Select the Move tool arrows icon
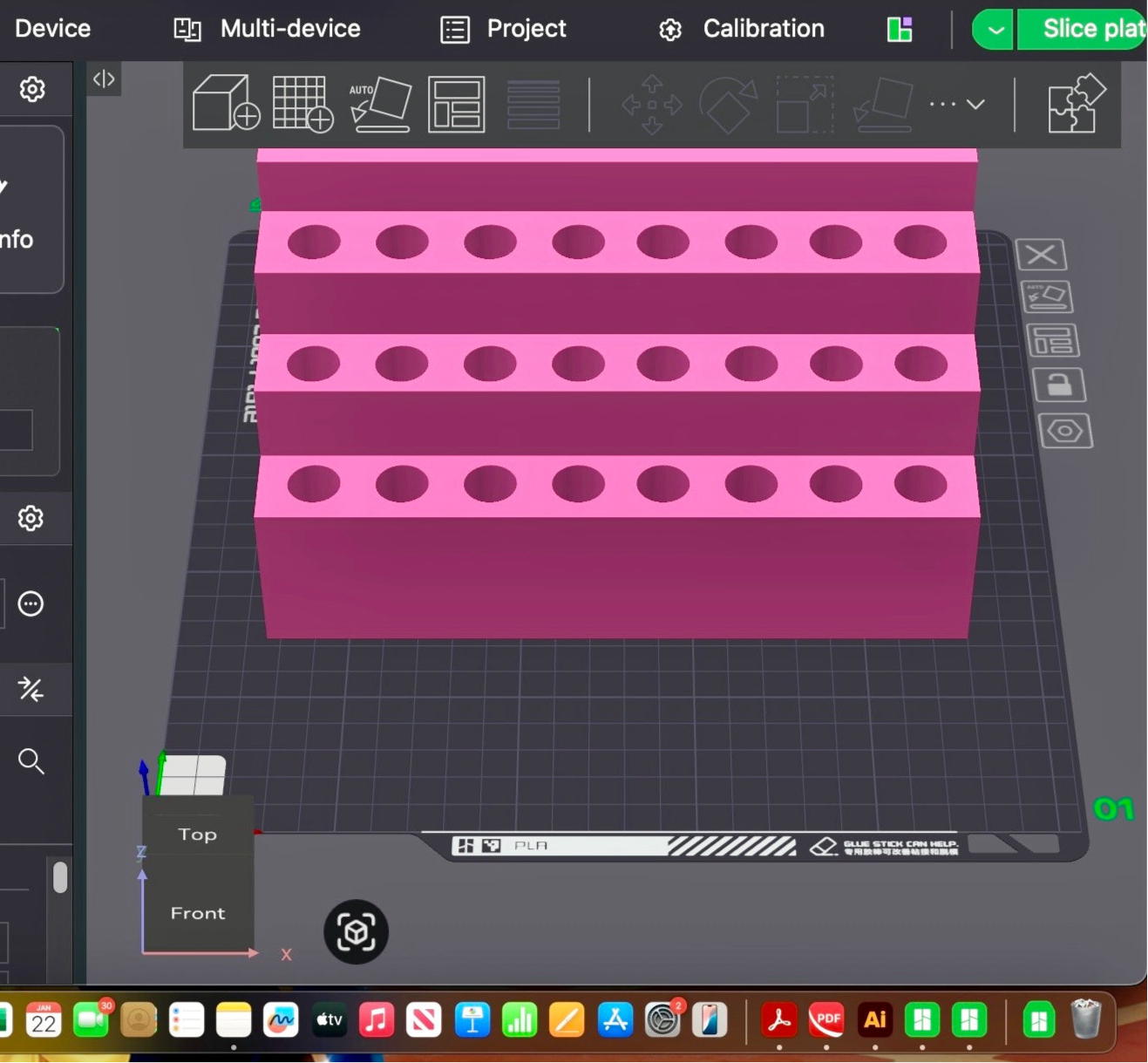Viewport: 1148px width, 1063px height. (652, 105)
